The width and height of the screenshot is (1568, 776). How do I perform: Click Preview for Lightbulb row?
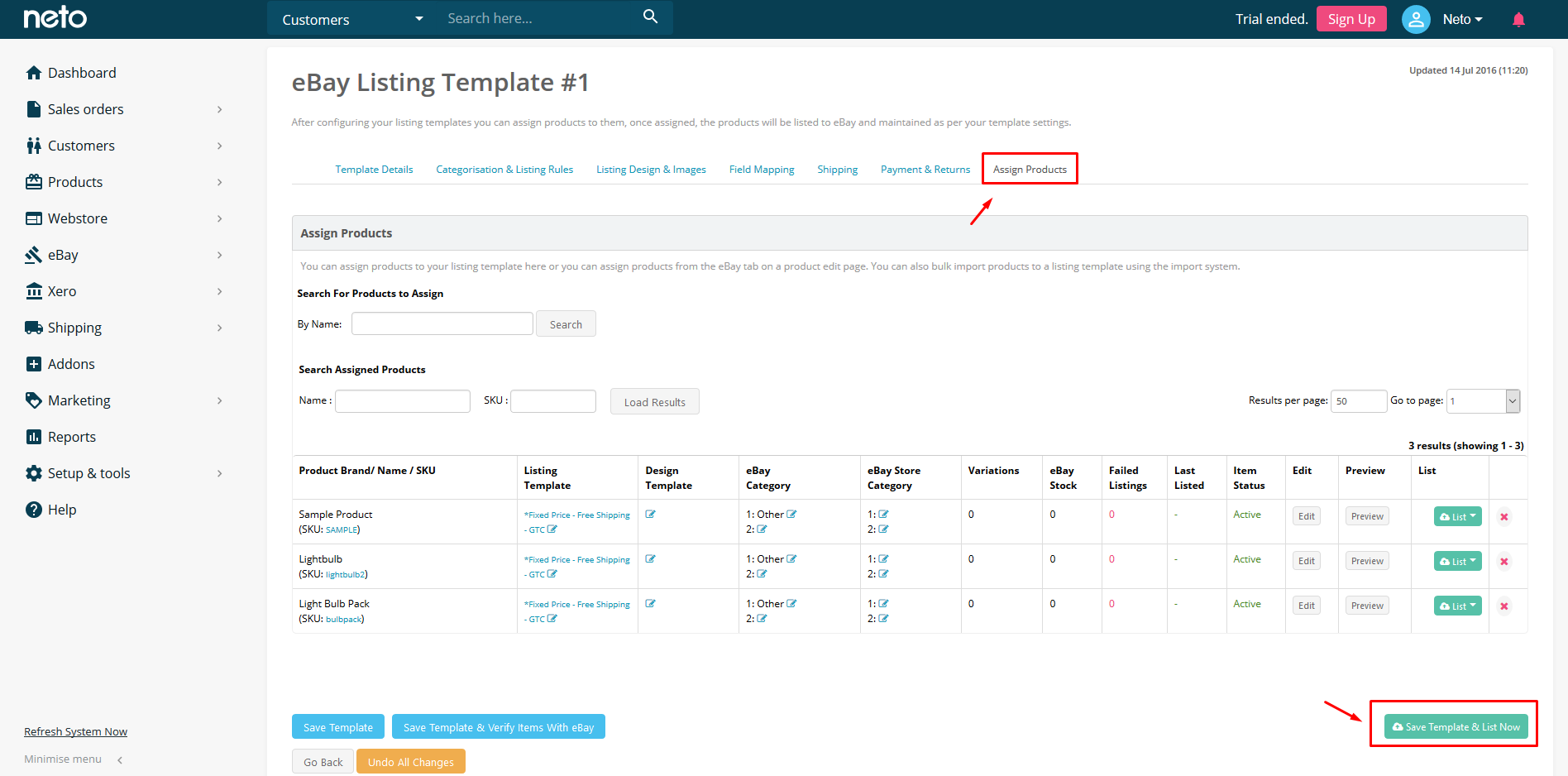[x=1367, y=561]
